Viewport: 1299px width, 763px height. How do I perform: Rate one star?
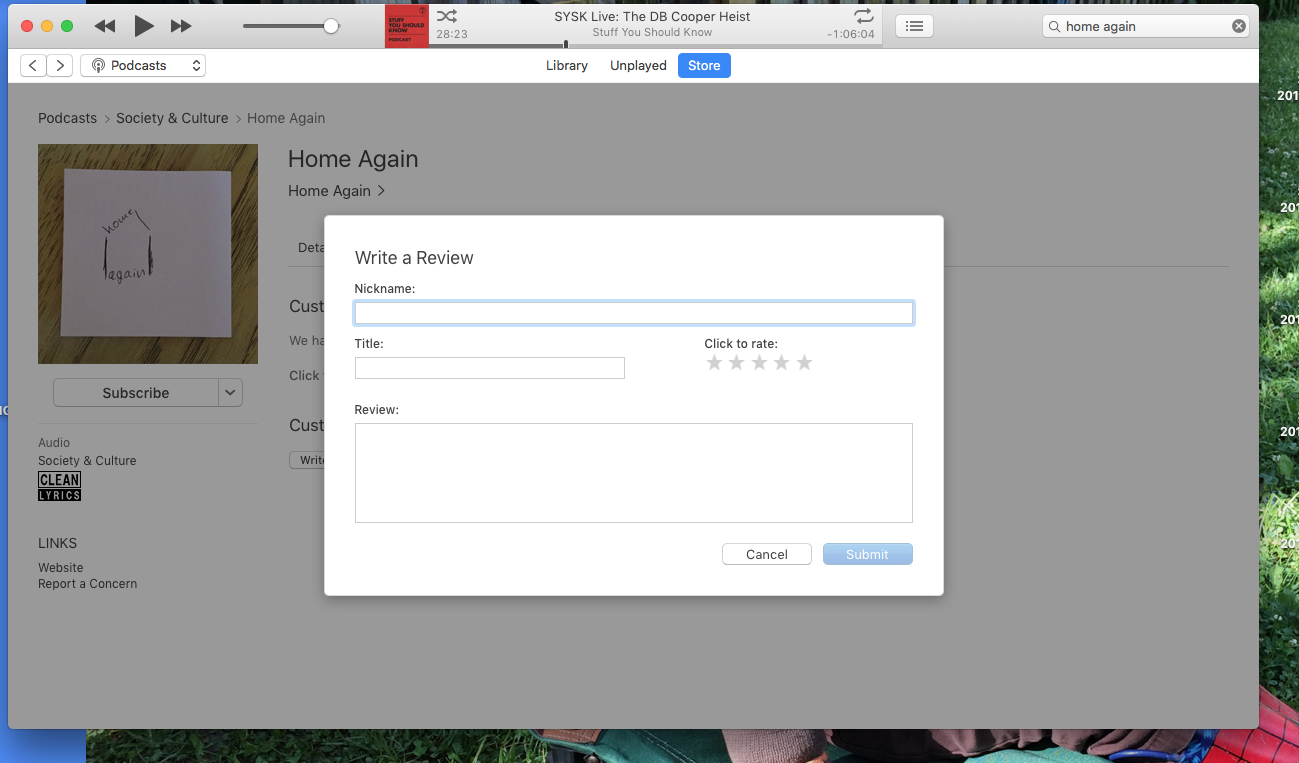tap(714, 362)
